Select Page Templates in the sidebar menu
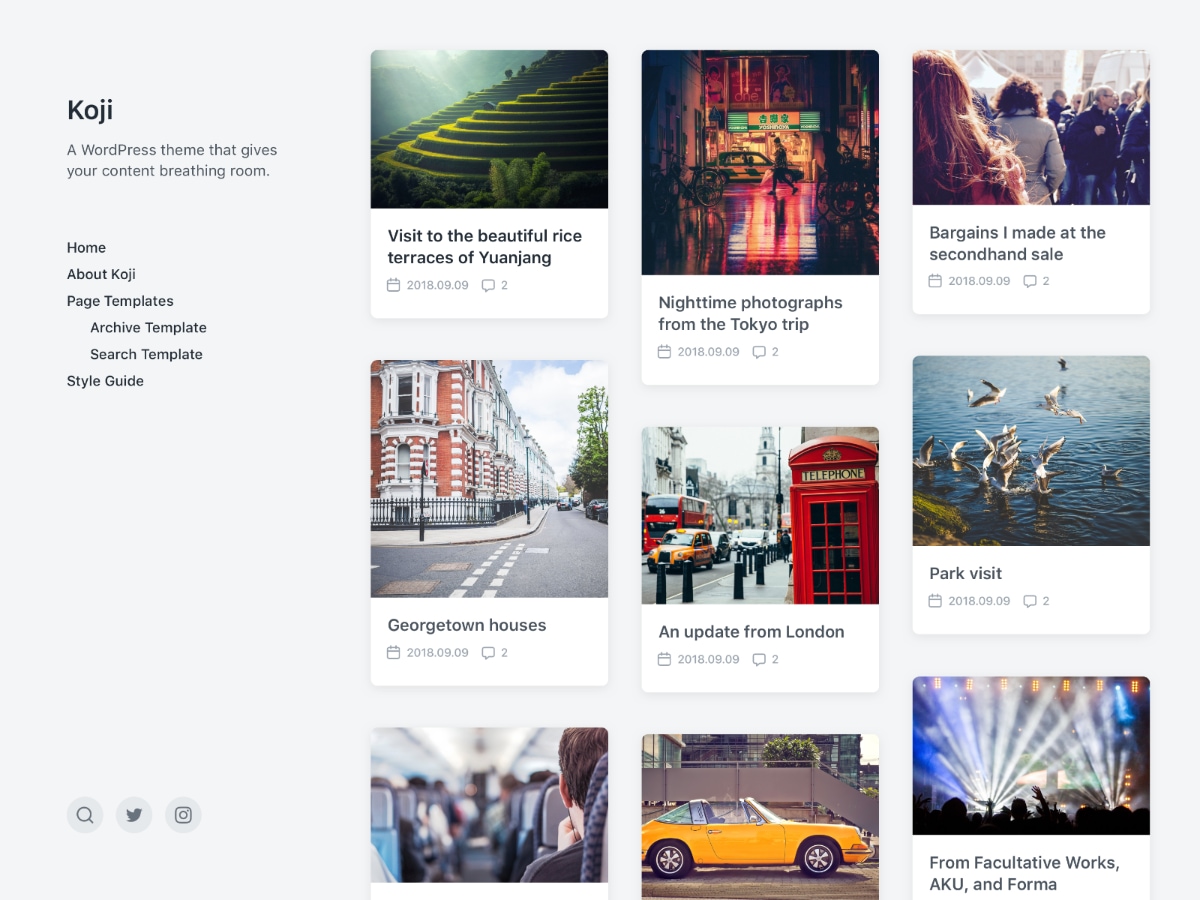1200x900 pixels. (120, 300)
